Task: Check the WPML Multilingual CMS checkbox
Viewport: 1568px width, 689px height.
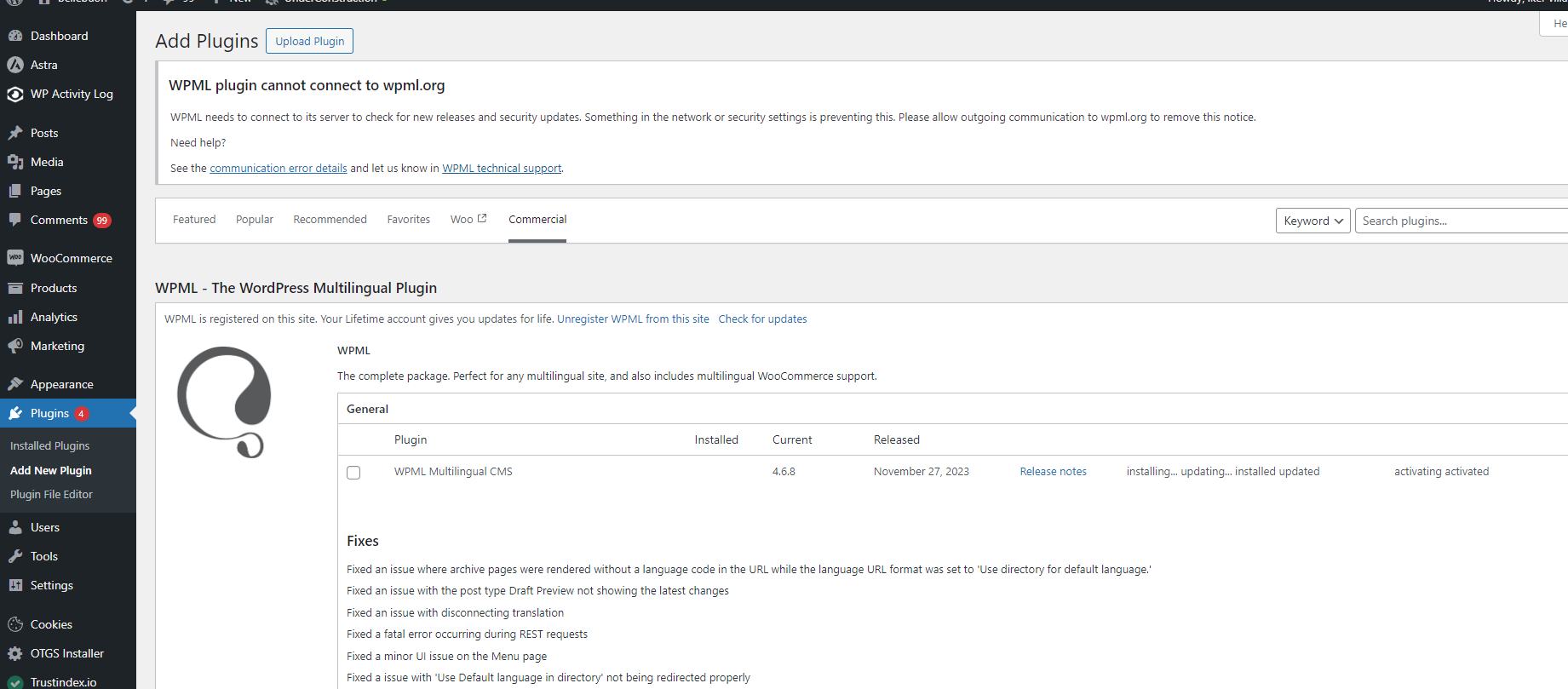Action: (353, 473)
